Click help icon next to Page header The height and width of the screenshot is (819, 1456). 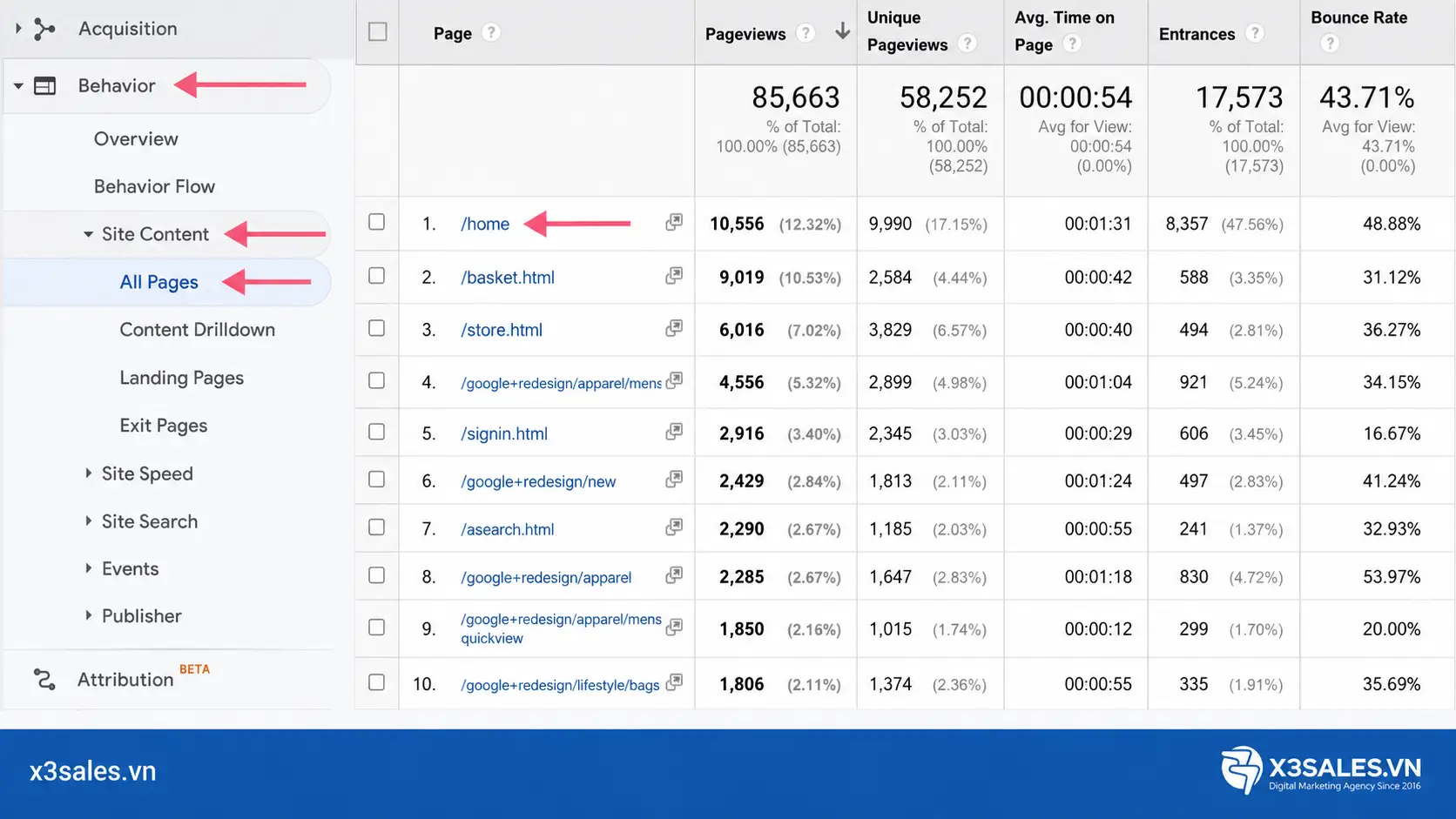tap(491, 32)
